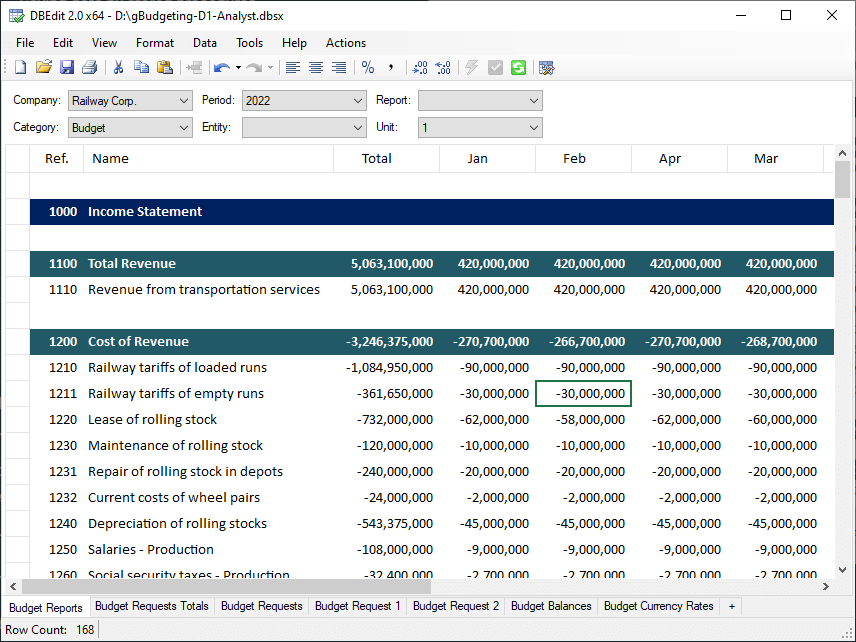Open the Tools menu
Image resolution: width=856 pixels, height=642 pixels.
pos(249,43)
